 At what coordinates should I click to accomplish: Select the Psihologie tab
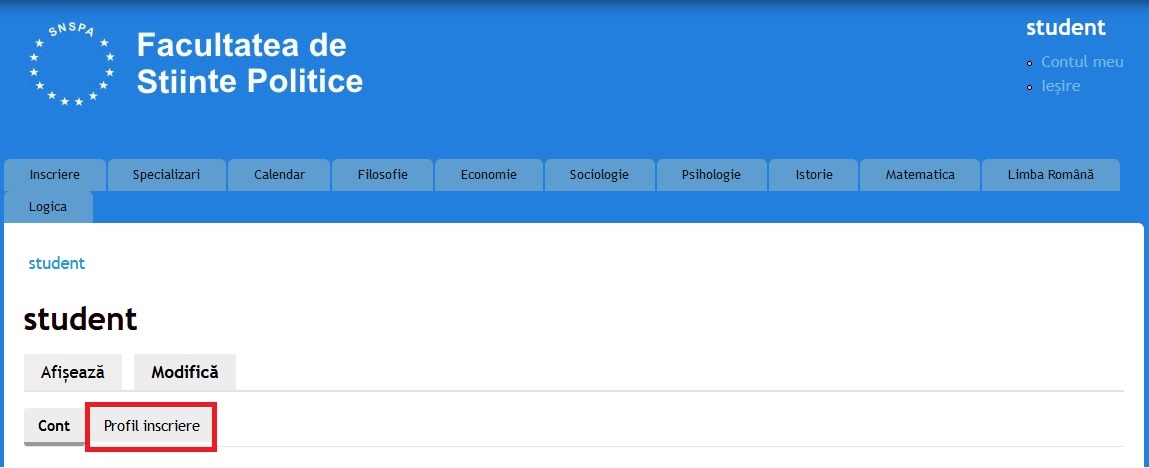(x=711, y=175)
